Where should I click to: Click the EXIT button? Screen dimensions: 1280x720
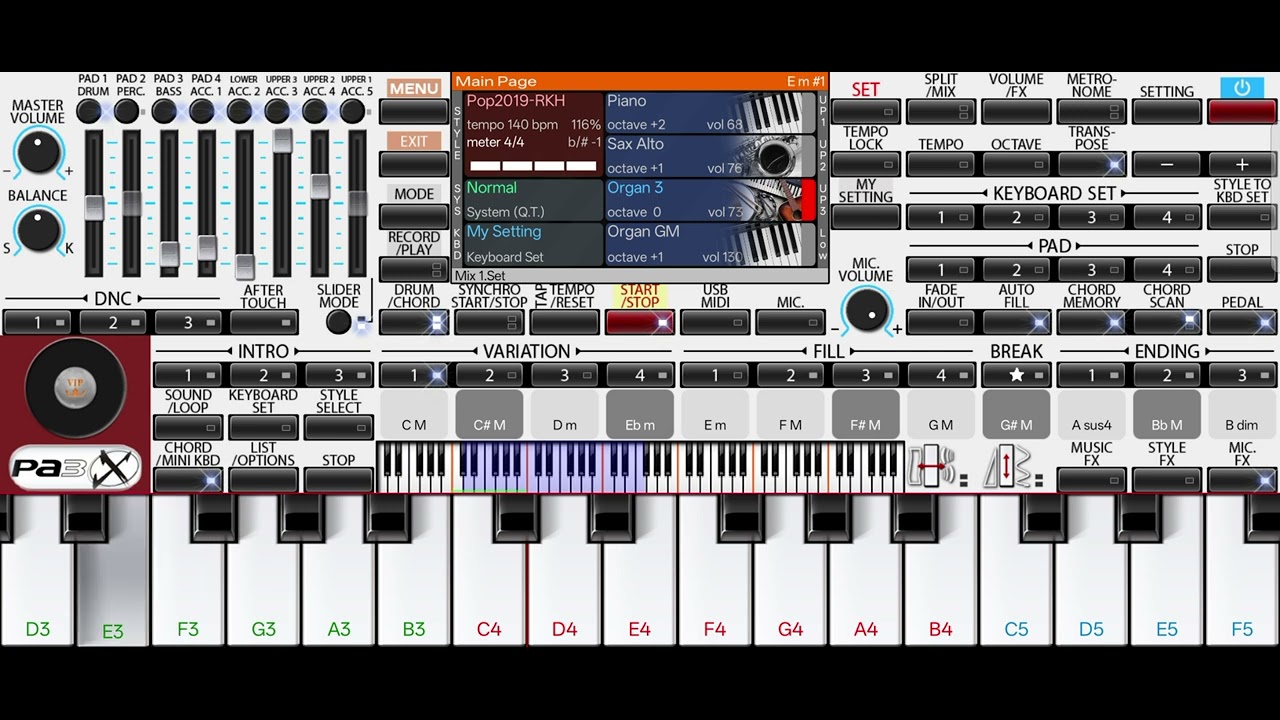point(414,164)
